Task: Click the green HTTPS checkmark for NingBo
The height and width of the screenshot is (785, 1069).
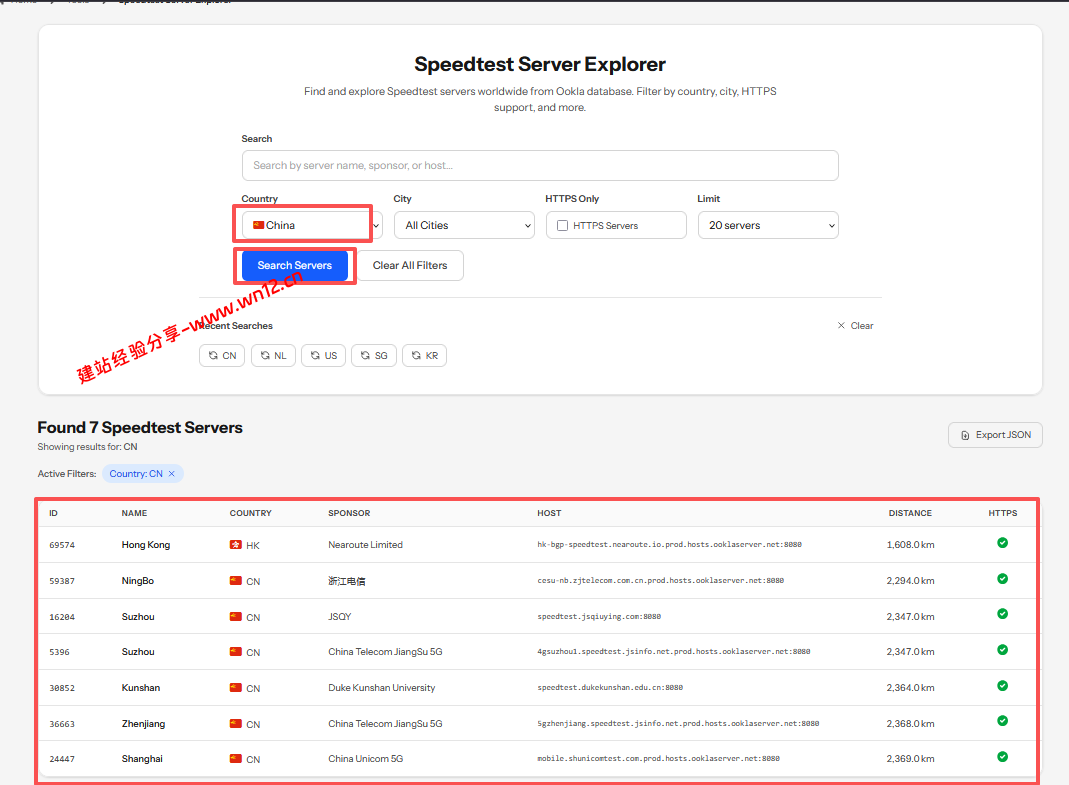Action: click(x=1002, y=579)
